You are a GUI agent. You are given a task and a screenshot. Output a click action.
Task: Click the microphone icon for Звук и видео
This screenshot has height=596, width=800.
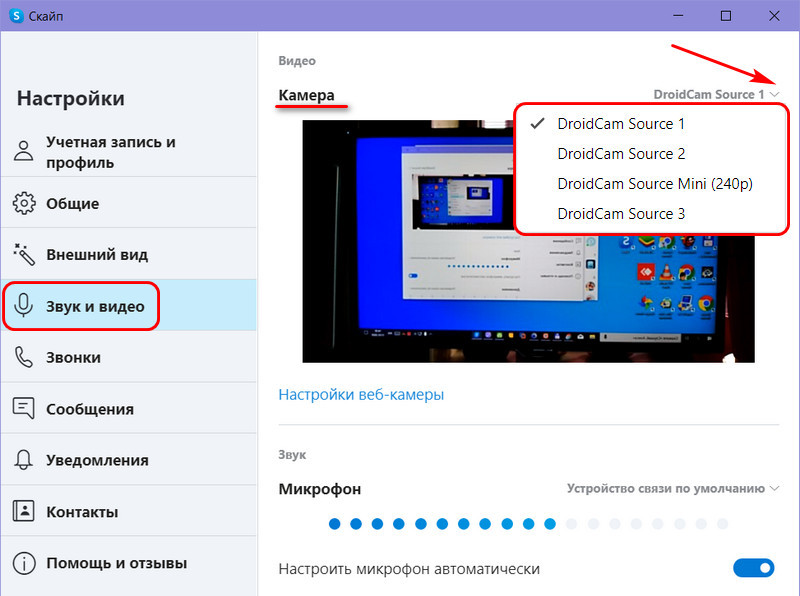pyautogui.click(x=23, y=305)
